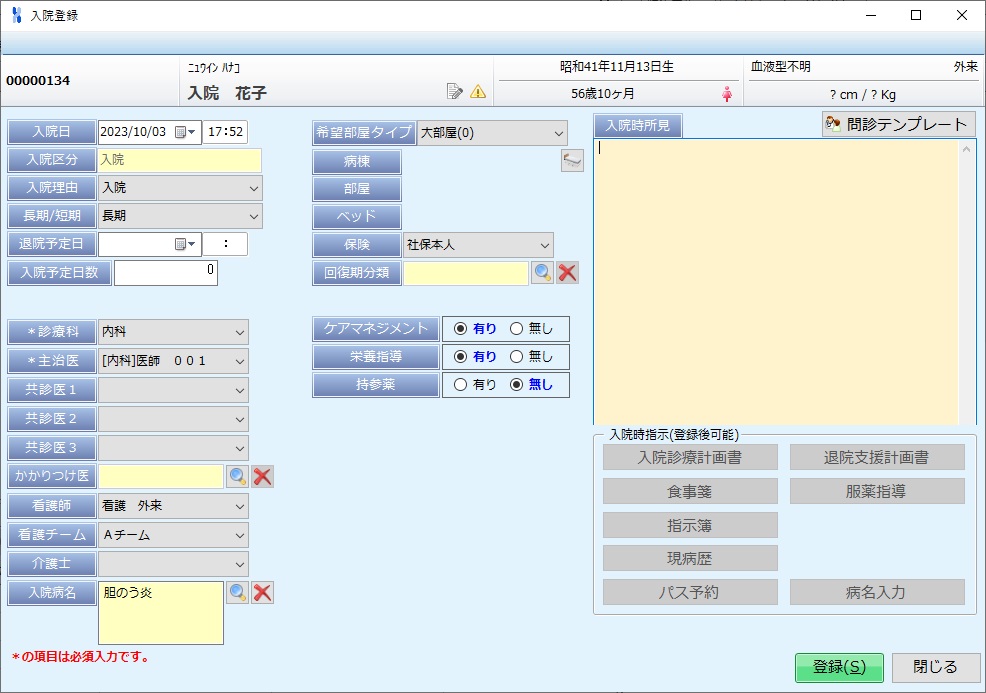Viewport: 986px width, 693px height.
Task: Clear 回復期分類 with the red X
Action: pos(568,273)
